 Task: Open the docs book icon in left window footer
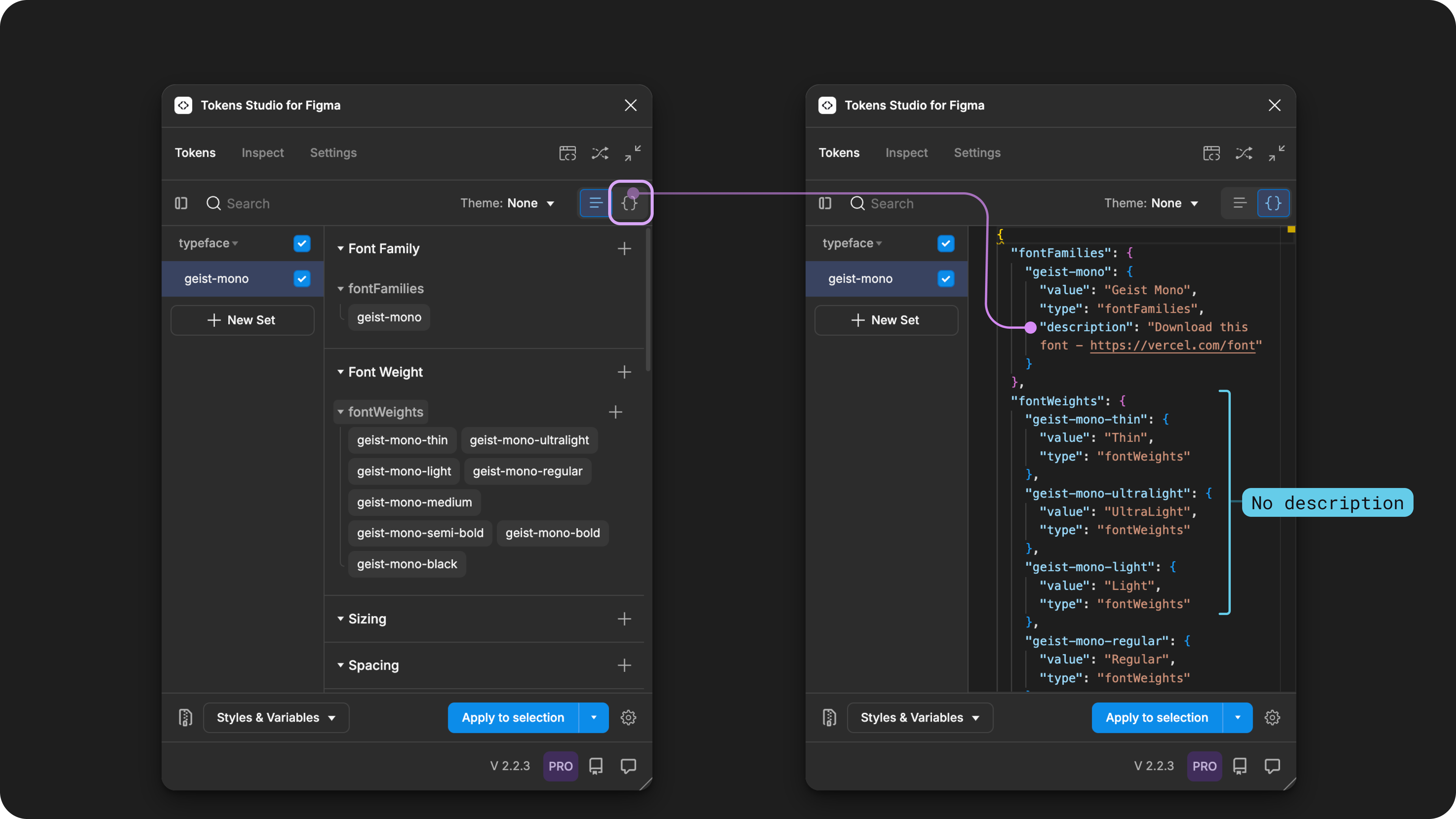pyautogui.click(x=596, y=766)
